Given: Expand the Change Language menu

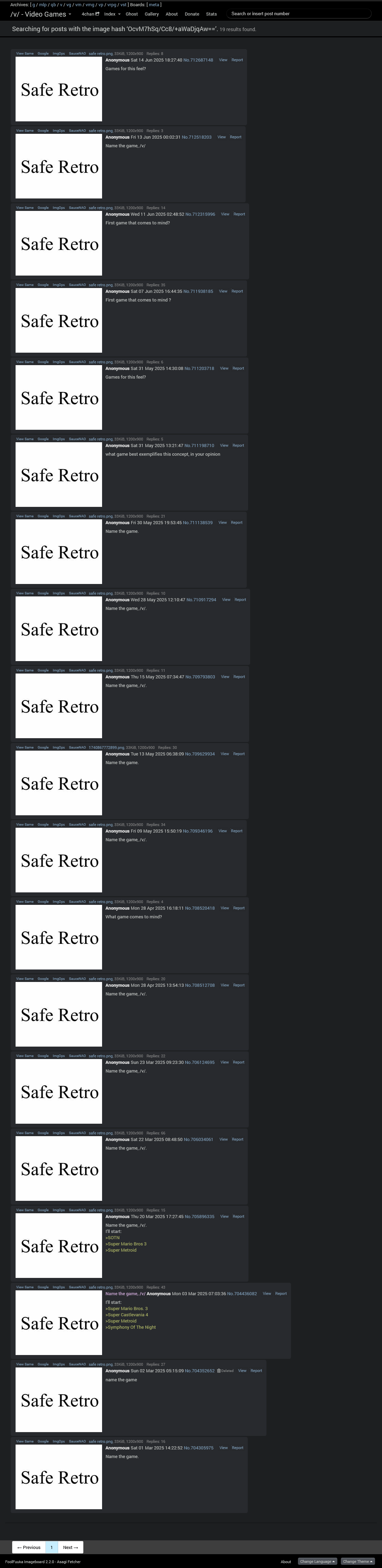Looking at the screenshot, I should click(x=317, y=1561).
